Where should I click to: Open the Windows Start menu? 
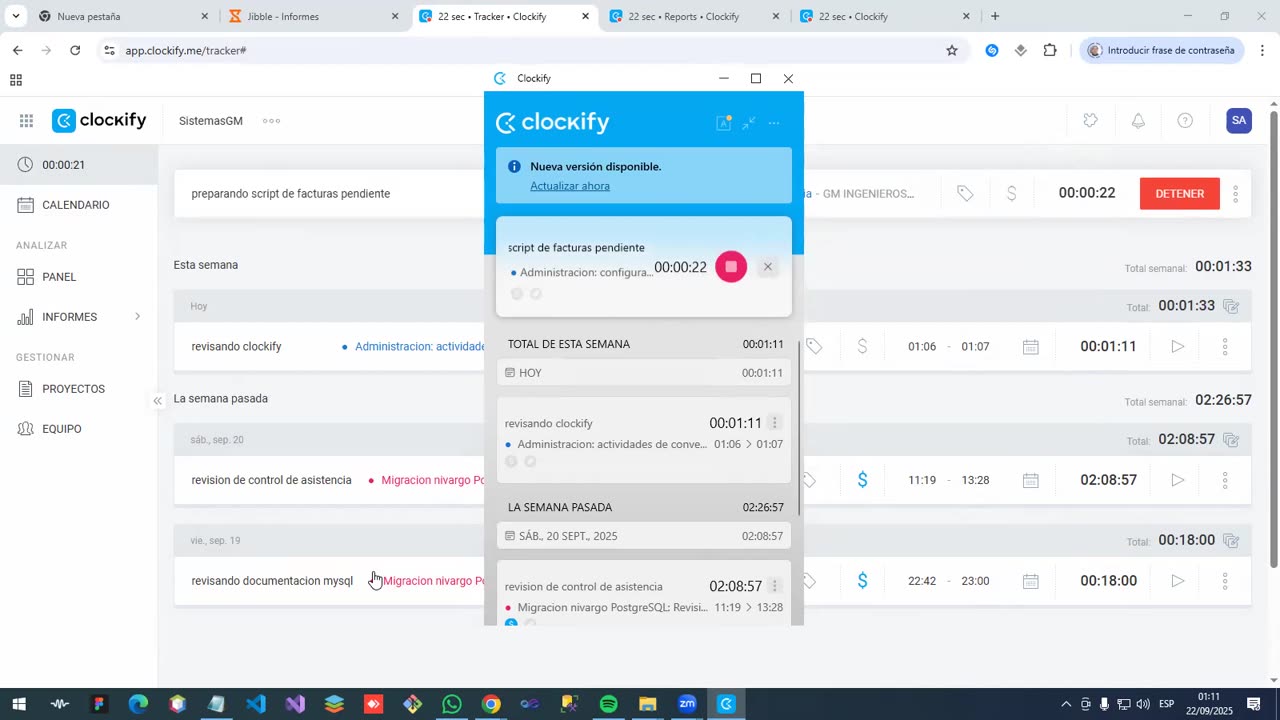coord(19,704)
